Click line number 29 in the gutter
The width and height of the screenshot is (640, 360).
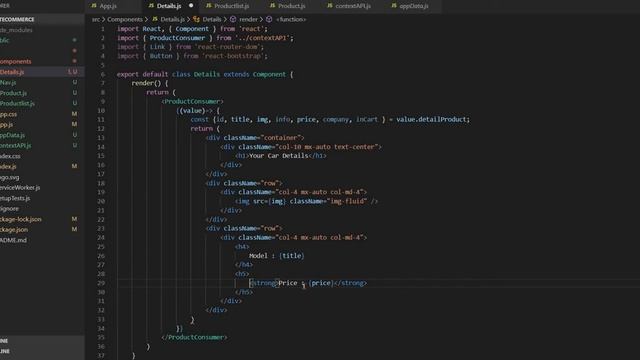pos(101,283)
